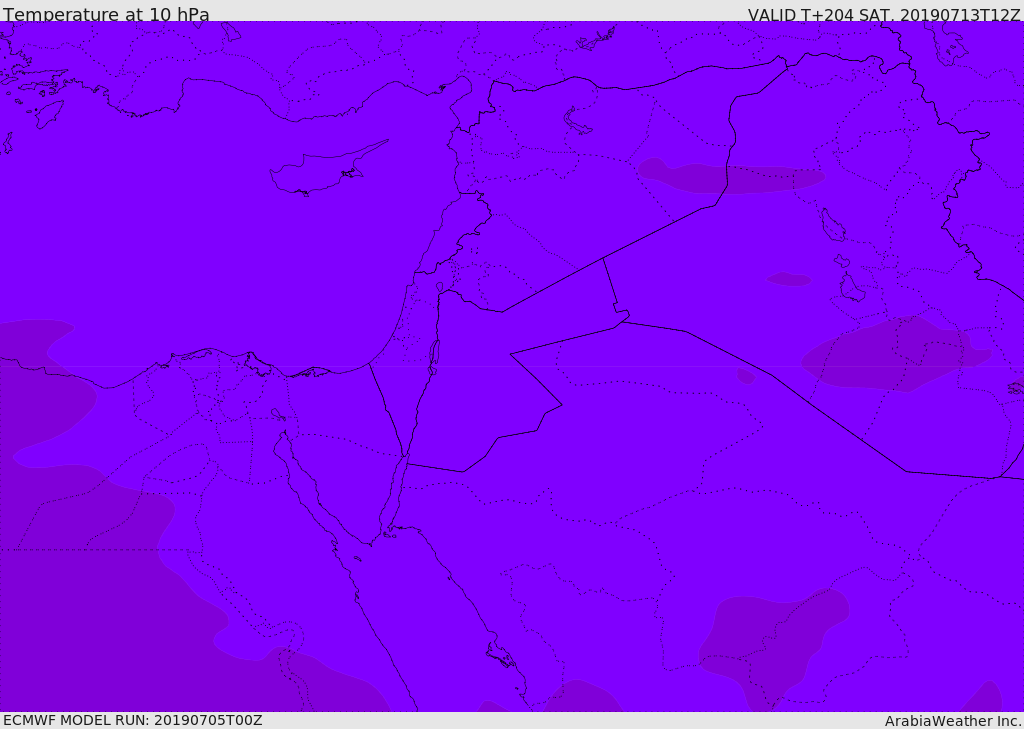Screen dimensions: 1024x729
Task: Click the island of Cyprus on the map
Action: click(x=327, y=169)
